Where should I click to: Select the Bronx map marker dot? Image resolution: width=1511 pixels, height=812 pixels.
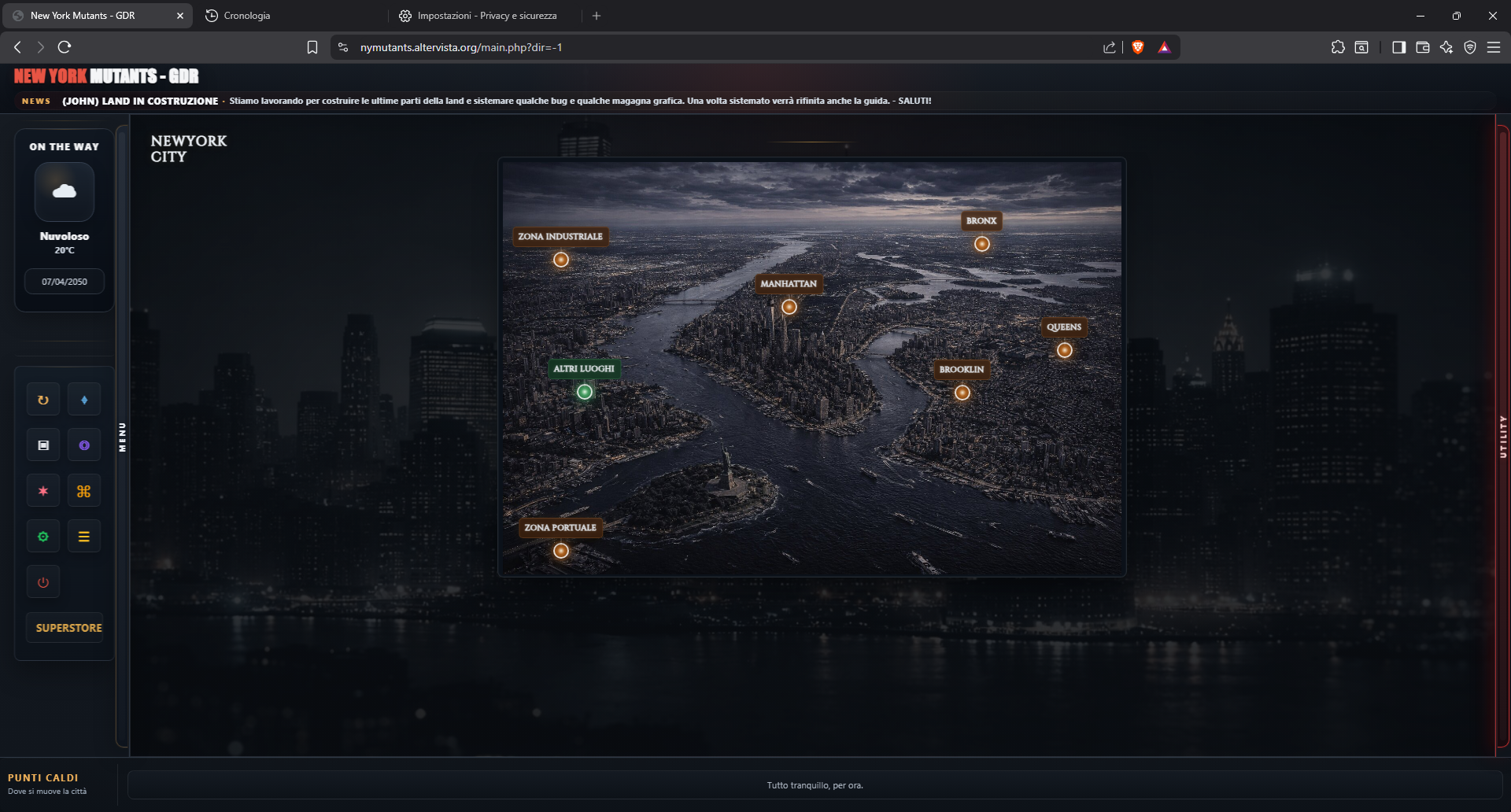point(982,244)
